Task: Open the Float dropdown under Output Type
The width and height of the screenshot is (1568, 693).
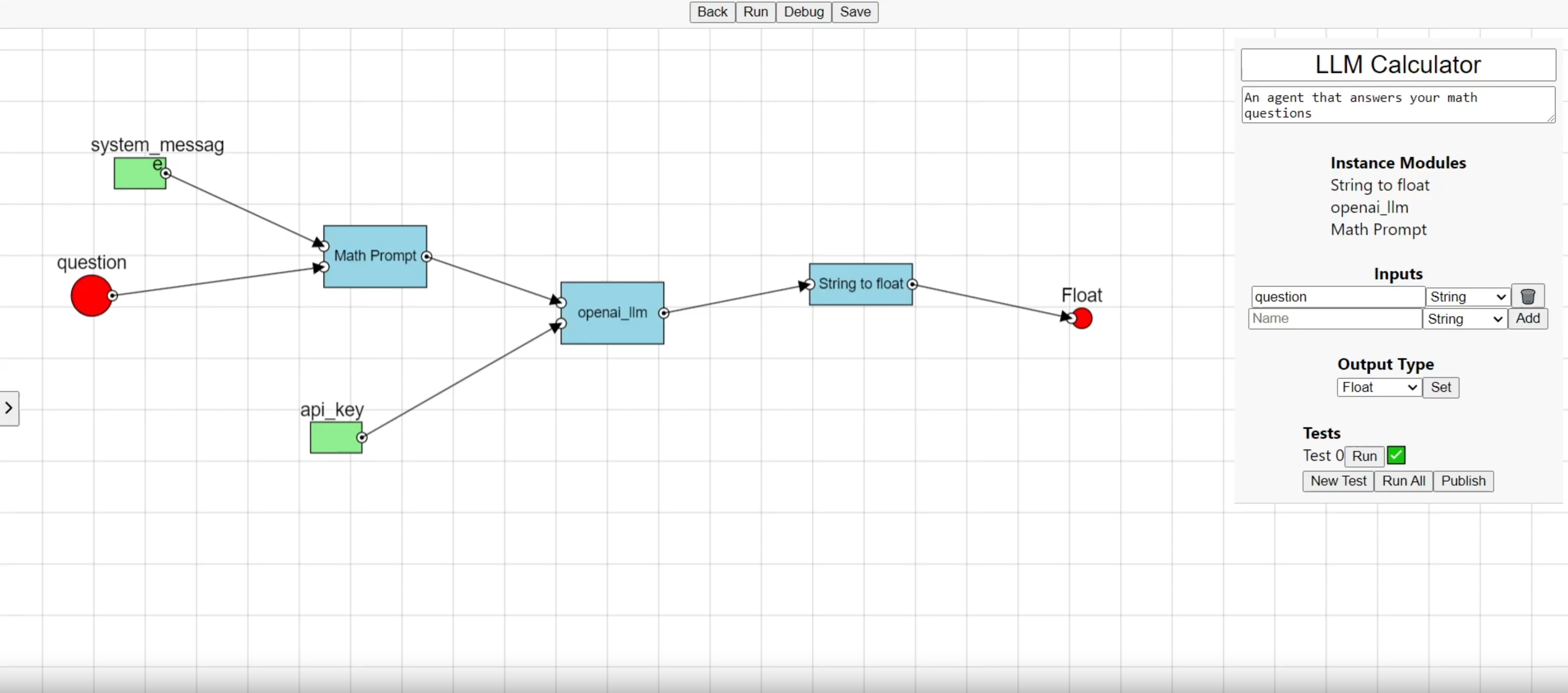Action: click(x=1378, y=387)
